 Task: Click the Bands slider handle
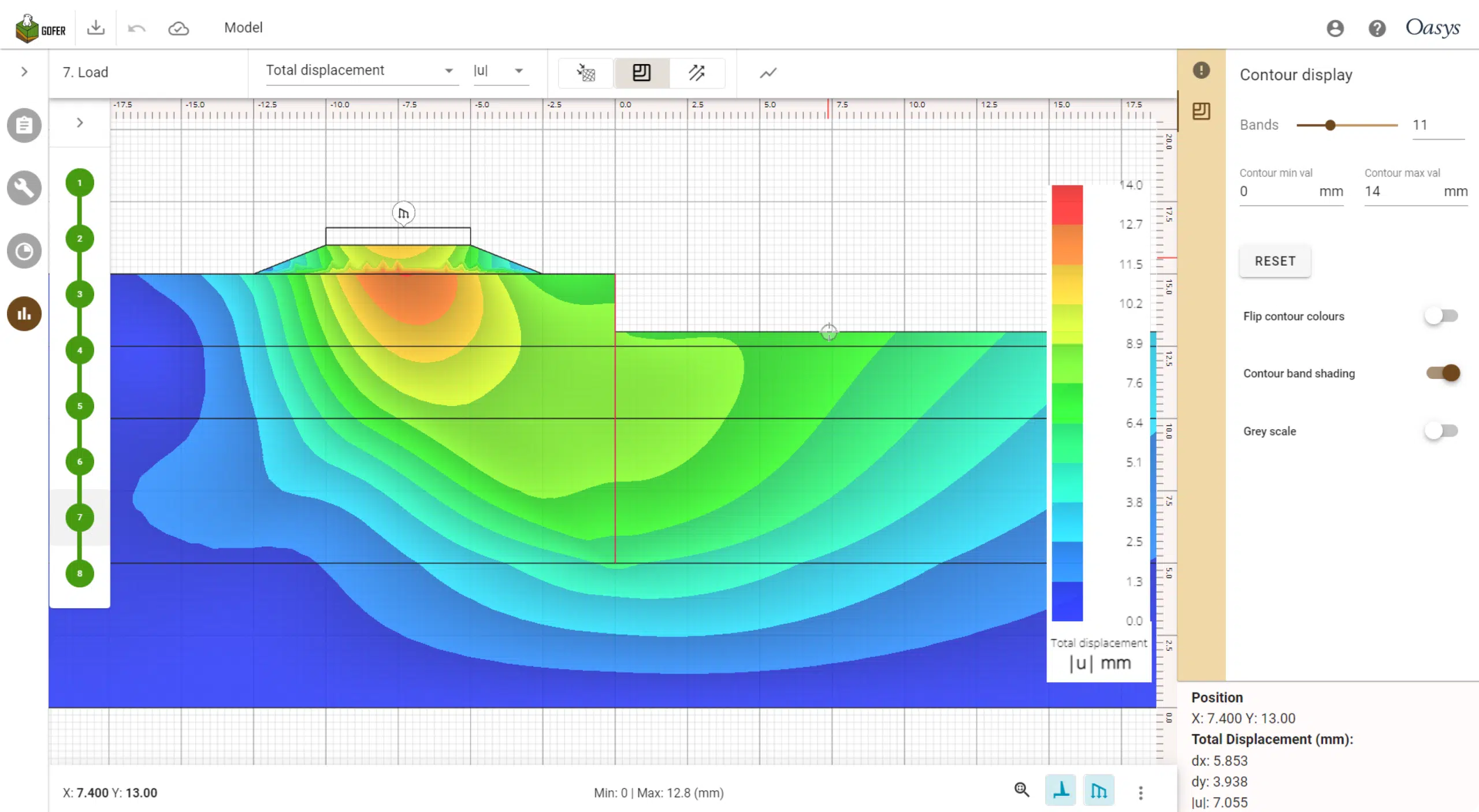pos(1331,125)
